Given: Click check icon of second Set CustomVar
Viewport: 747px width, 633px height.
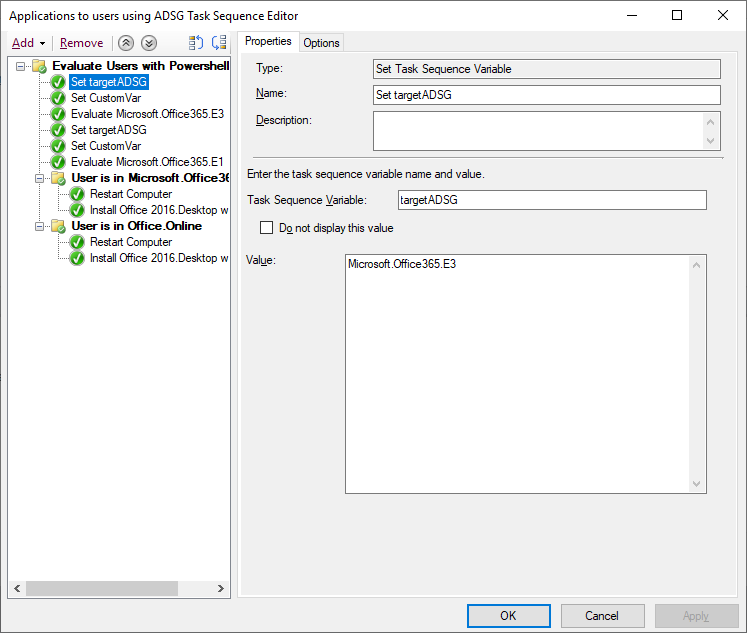Looking at the screenshot, I should point(58,146).
